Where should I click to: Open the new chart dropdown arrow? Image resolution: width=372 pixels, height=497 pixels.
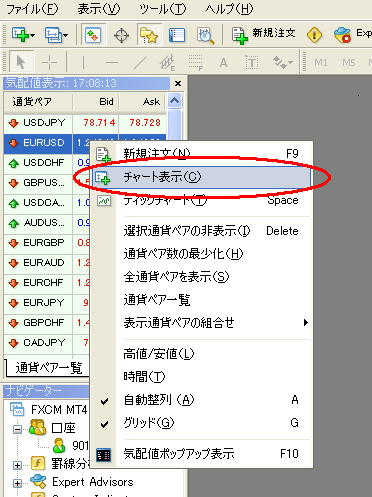point(32,35)
